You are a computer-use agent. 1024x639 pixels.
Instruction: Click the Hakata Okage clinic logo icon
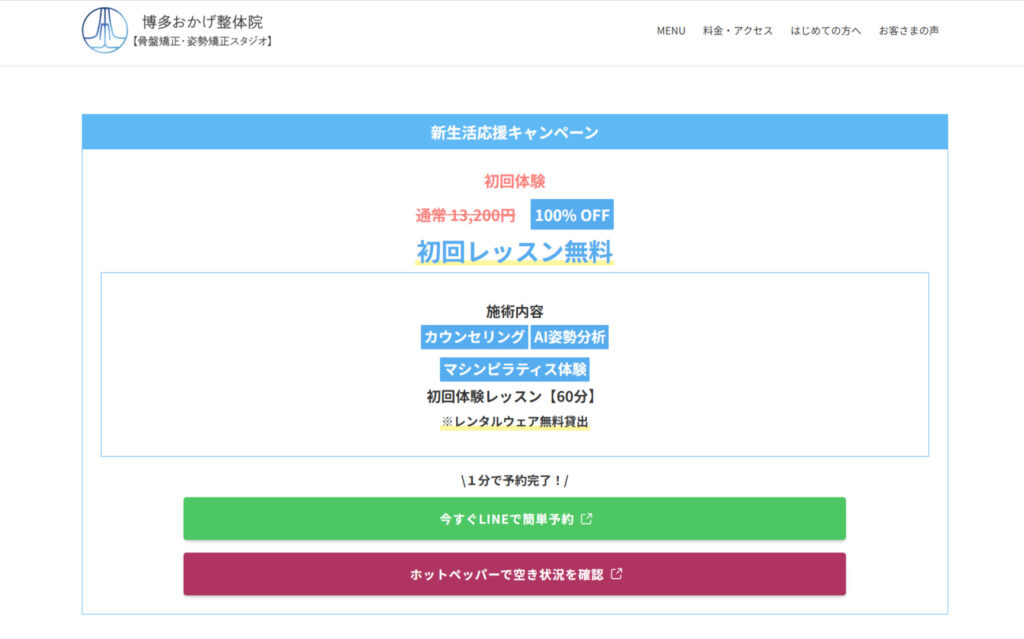105,30
